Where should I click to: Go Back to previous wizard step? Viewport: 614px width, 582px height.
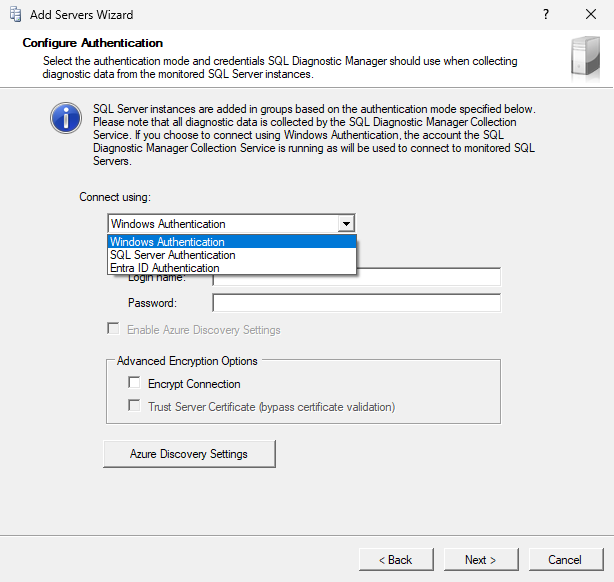pyautogui.click(x=394, y=559)
